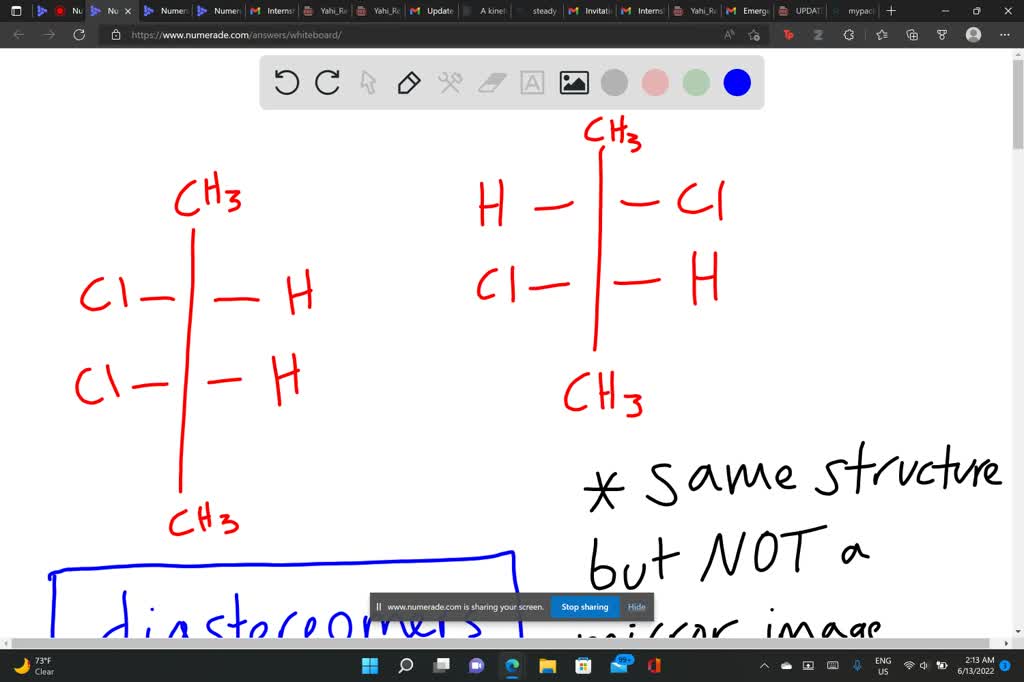Select the cursor selection tool
The height and width of the screenshot is (682, 1024).
click(x=369, y=83)
